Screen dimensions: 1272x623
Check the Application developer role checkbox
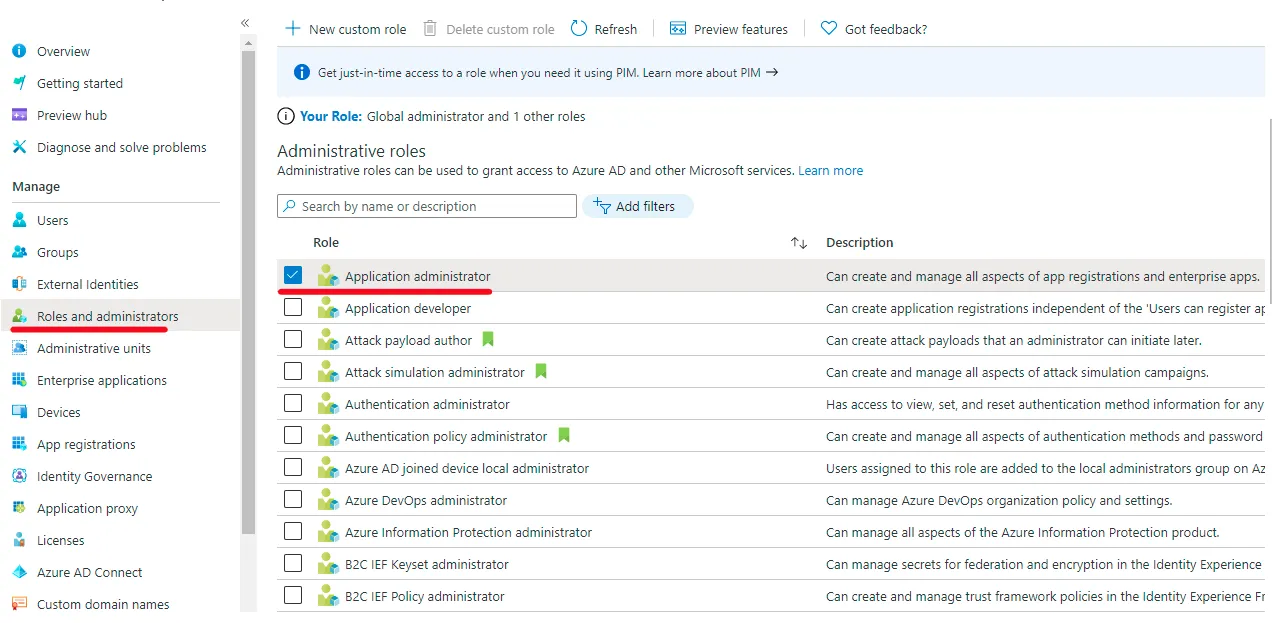tap(293, 308)
